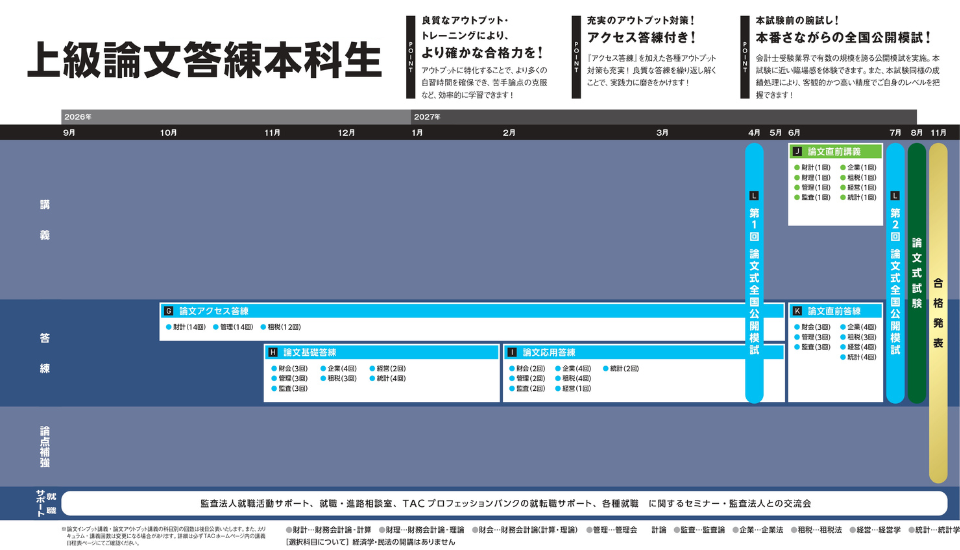The width and height of the screenshot is (960, 550).
Task: Click the 答練 row label
Action: point(45,353)
